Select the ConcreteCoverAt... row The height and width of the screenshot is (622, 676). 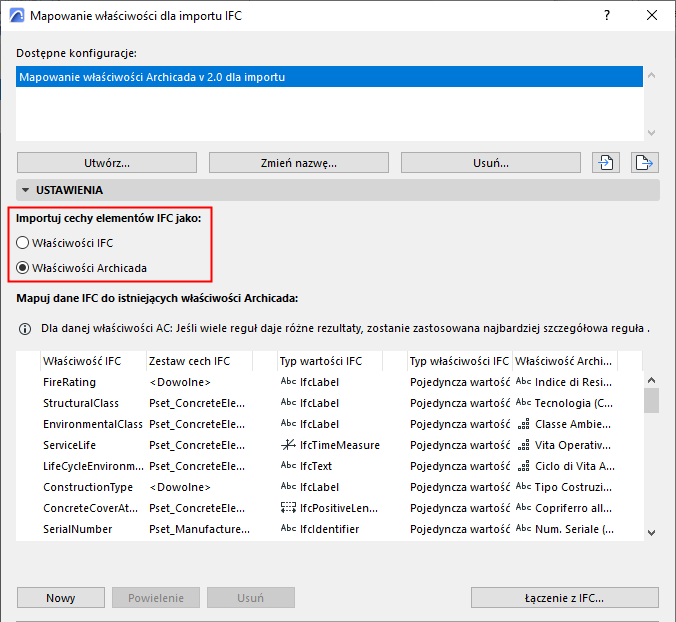click(x=329, y=508)
